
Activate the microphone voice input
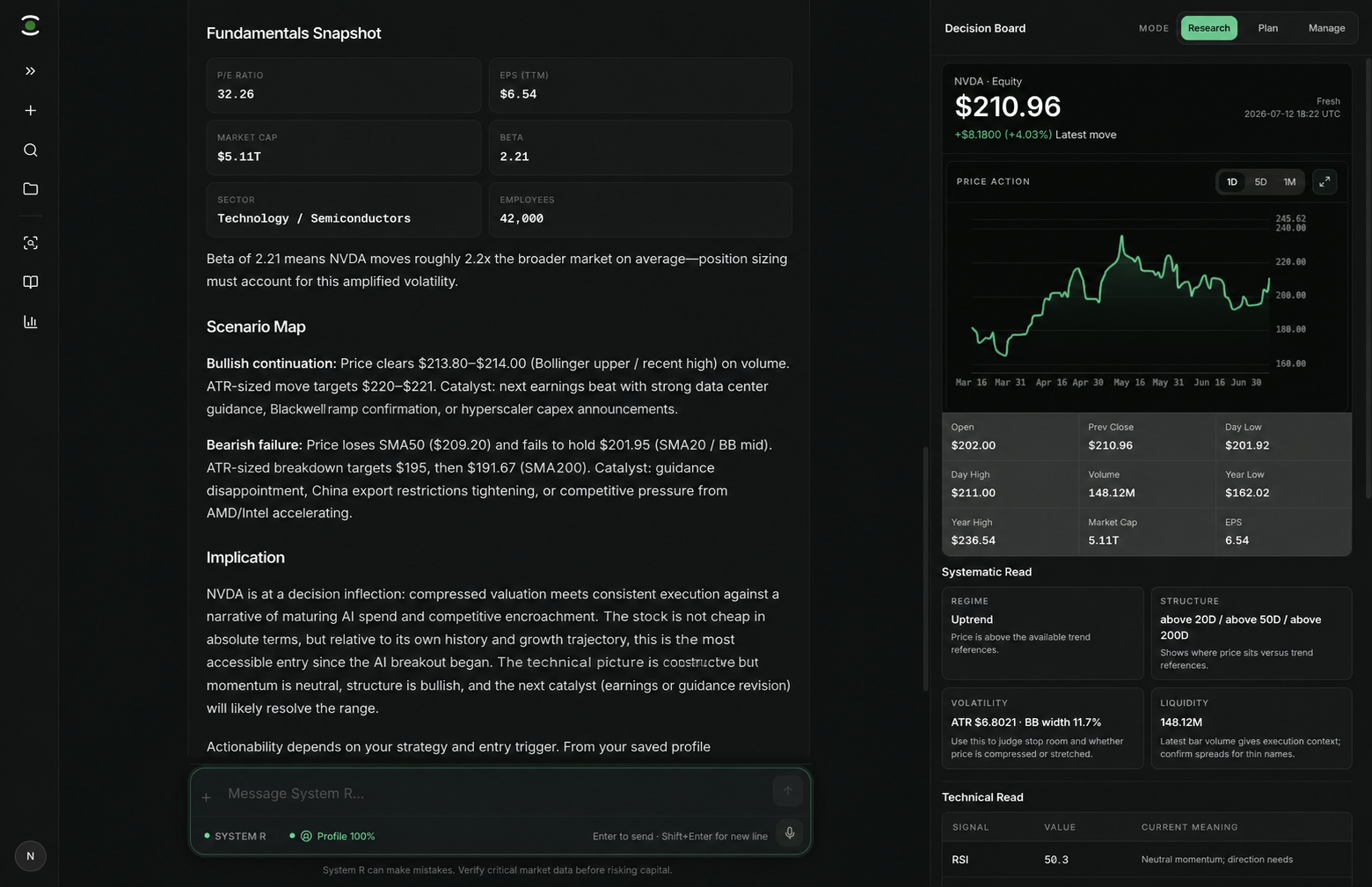point(790,833)
